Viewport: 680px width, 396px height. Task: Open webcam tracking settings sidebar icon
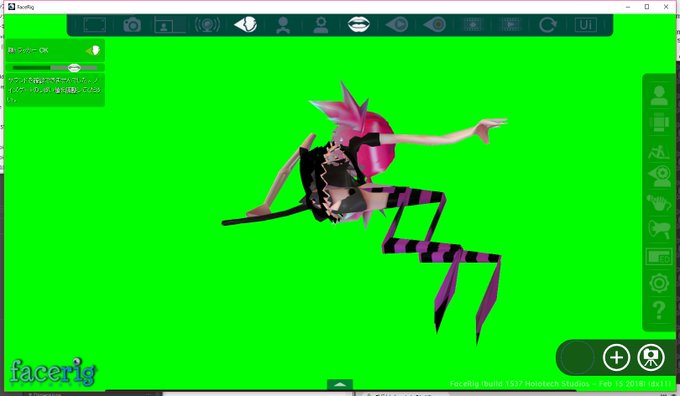[659, 176]
